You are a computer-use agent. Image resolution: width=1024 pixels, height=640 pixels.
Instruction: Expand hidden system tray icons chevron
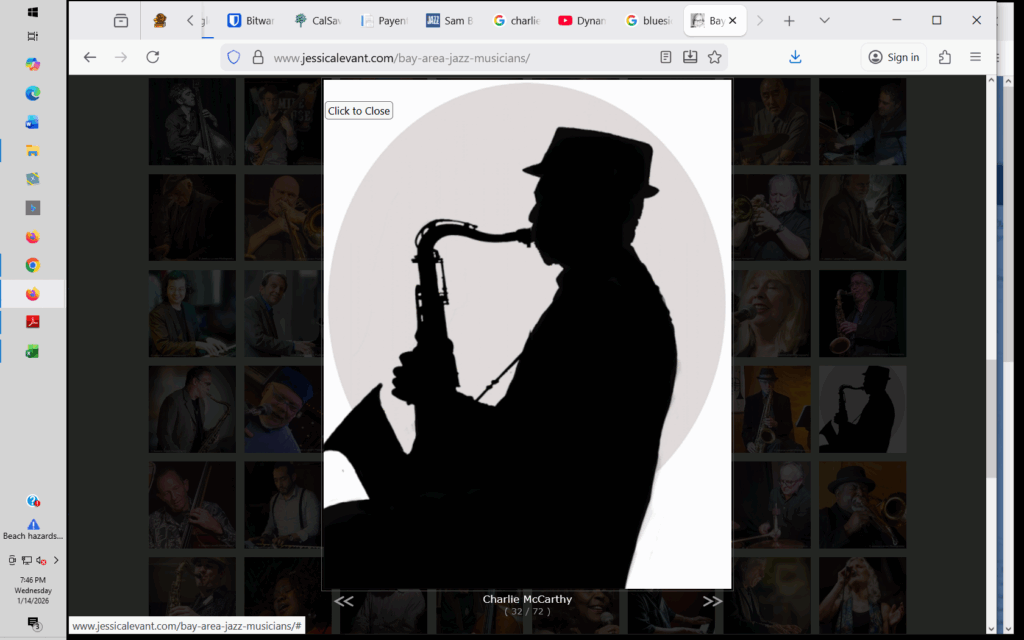coord(56,561)
